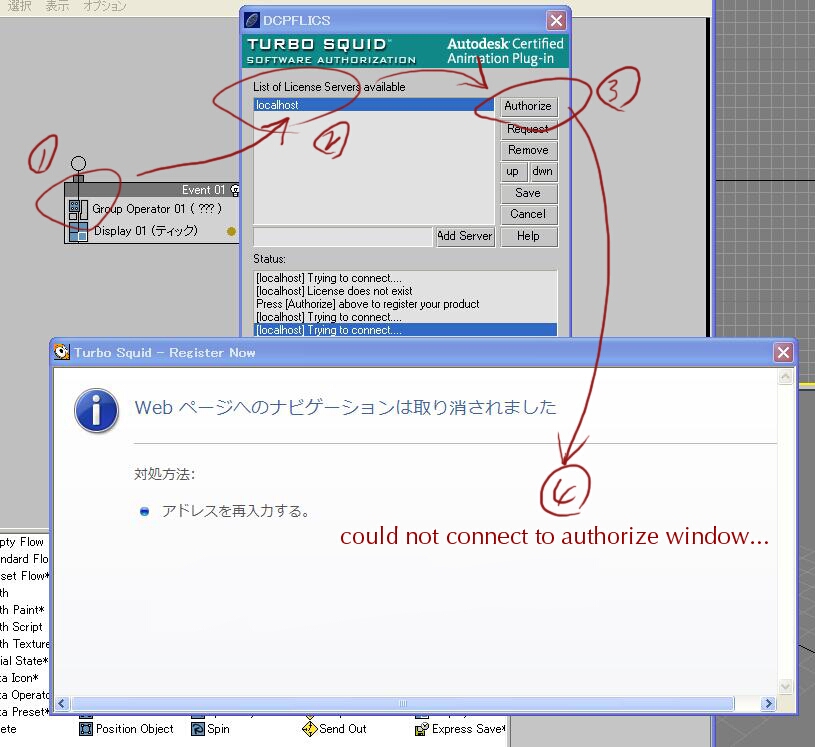Image resolution: width=815 pixels, height=747 pixels.
Task: Click the Authorize button in DCPFLICS
Action: [x=529, y=106]
